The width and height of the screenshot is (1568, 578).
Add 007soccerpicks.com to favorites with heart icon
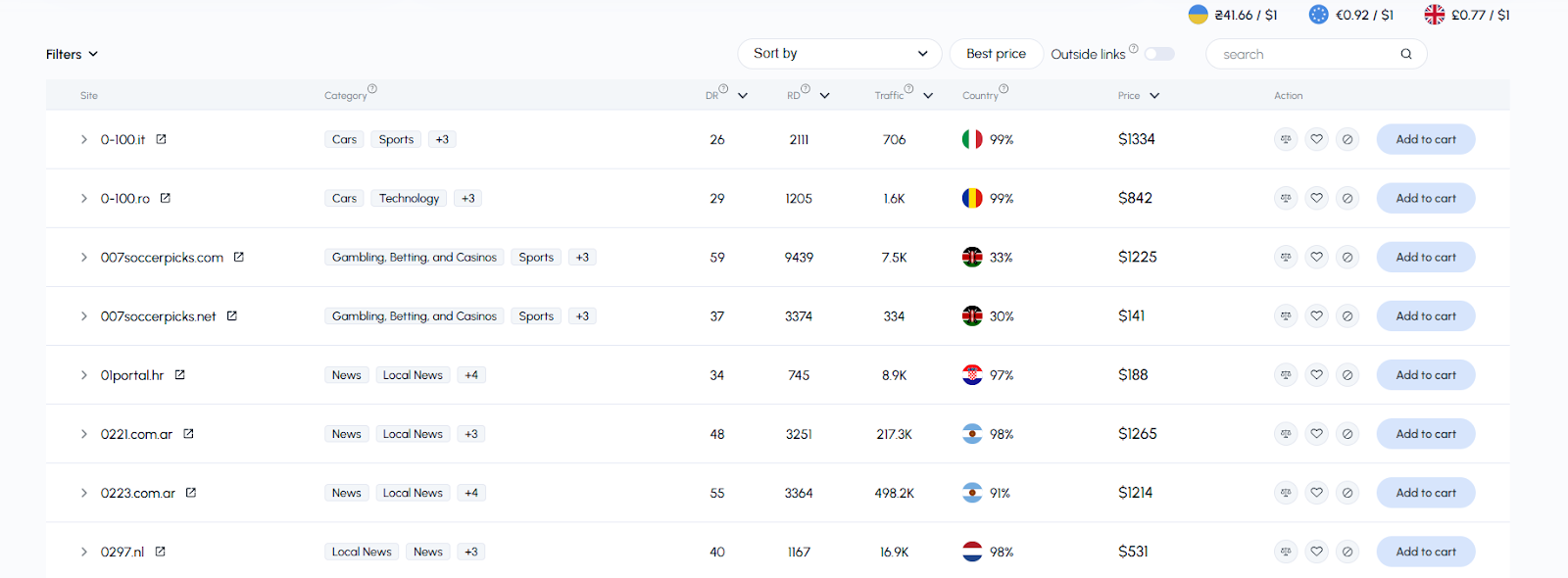tap(1317, 257)
